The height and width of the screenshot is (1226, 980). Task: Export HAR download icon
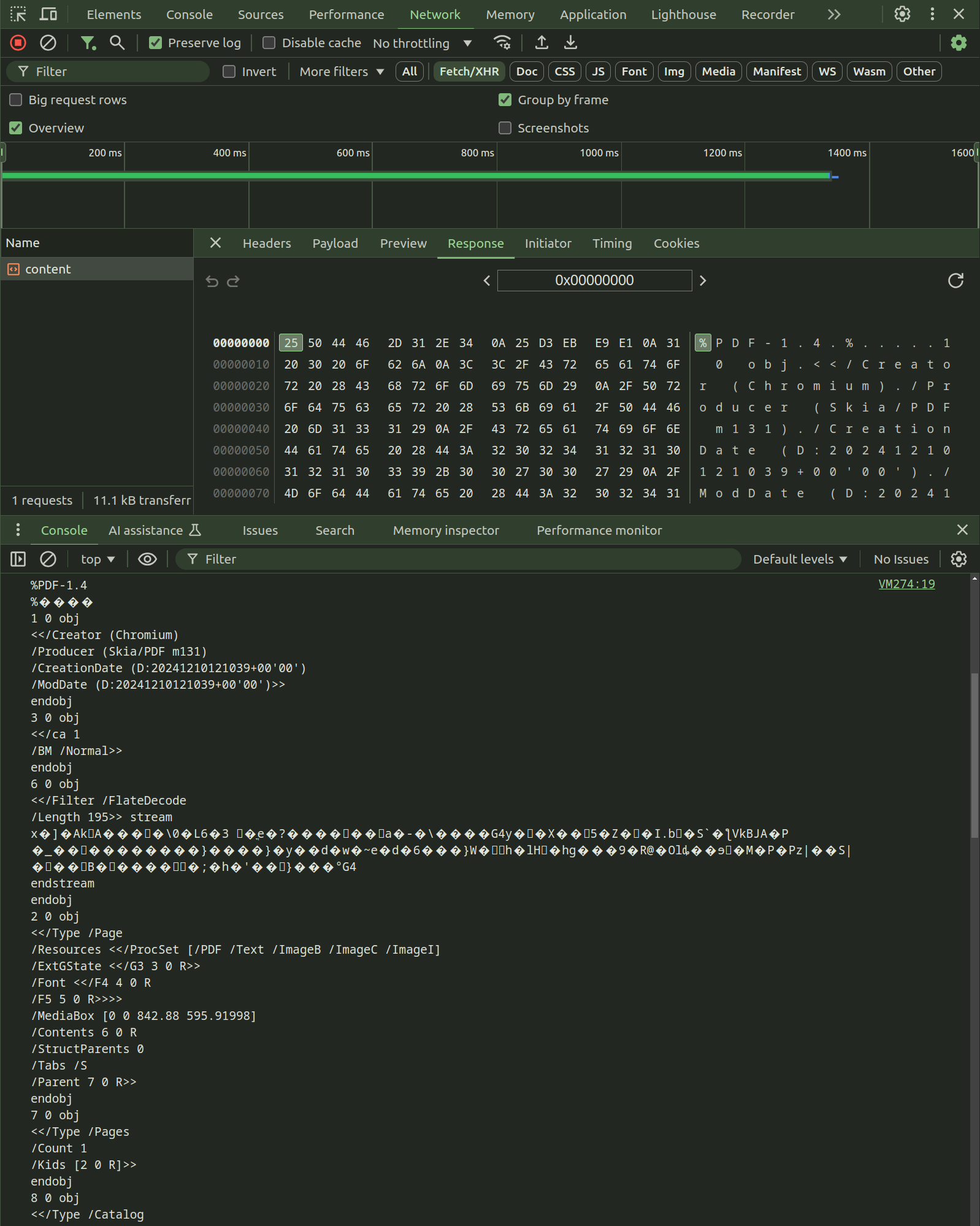(570, 43)
